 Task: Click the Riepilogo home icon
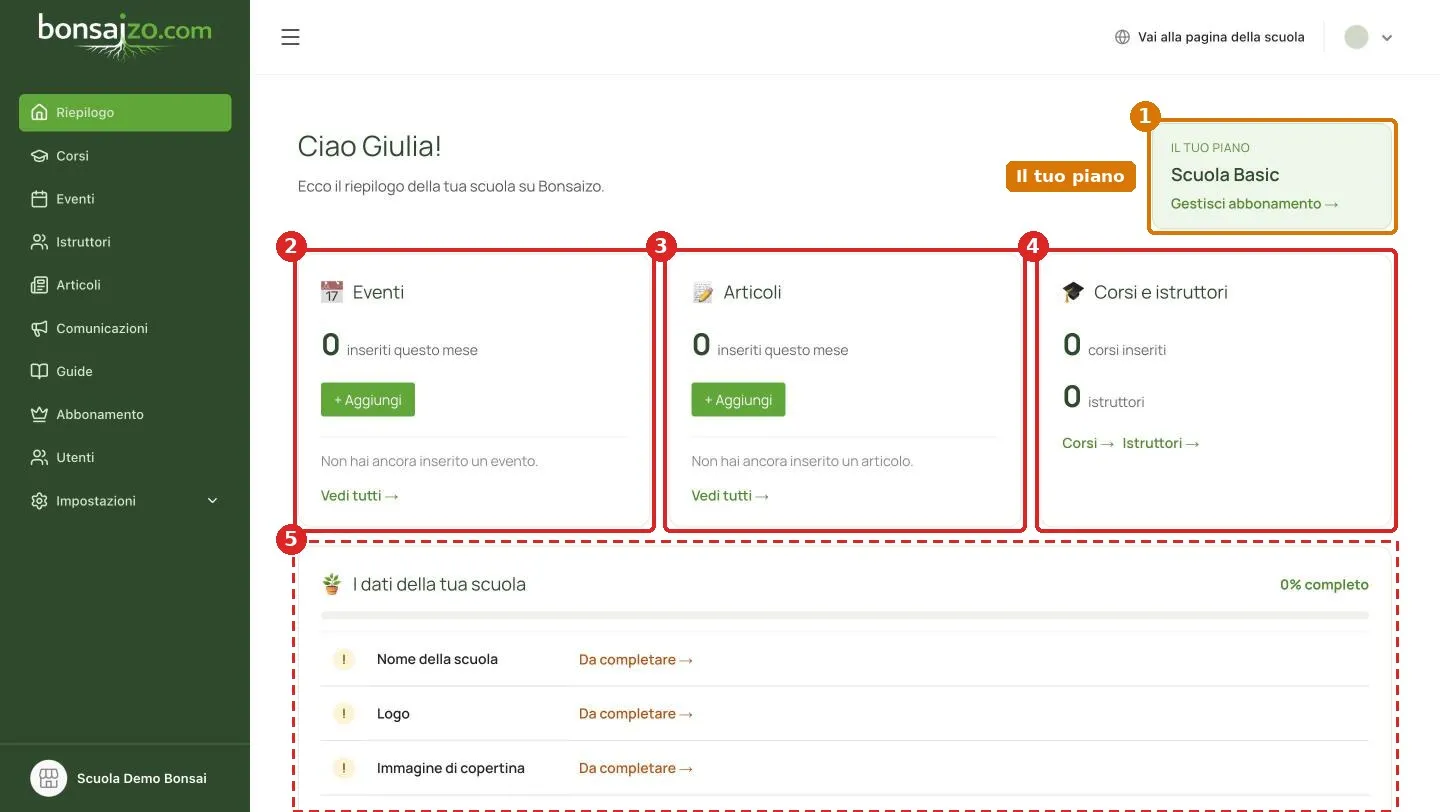[x=40, y=112]
